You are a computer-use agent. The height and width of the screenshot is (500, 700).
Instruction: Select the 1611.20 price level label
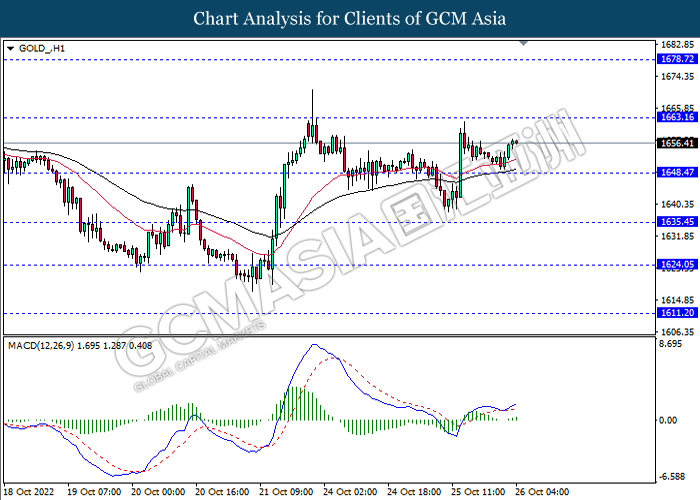pos(677,313)
